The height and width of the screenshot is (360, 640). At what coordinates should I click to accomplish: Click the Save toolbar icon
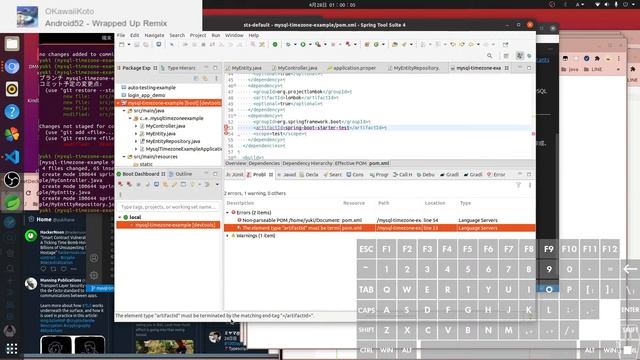coord(137,44)
